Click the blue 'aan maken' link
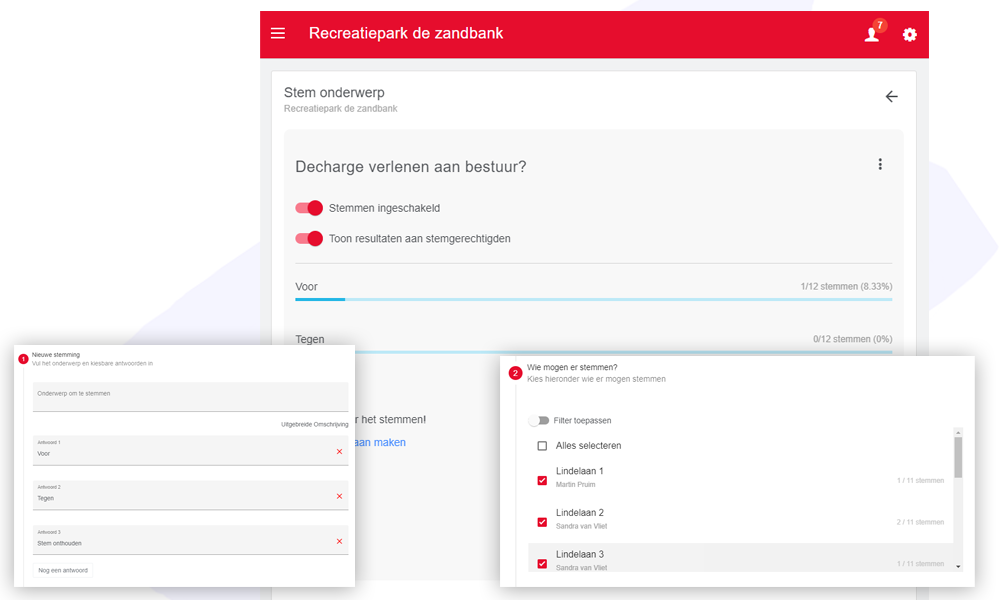This screenshot has width=1000, height=600. tap(380, 442)
